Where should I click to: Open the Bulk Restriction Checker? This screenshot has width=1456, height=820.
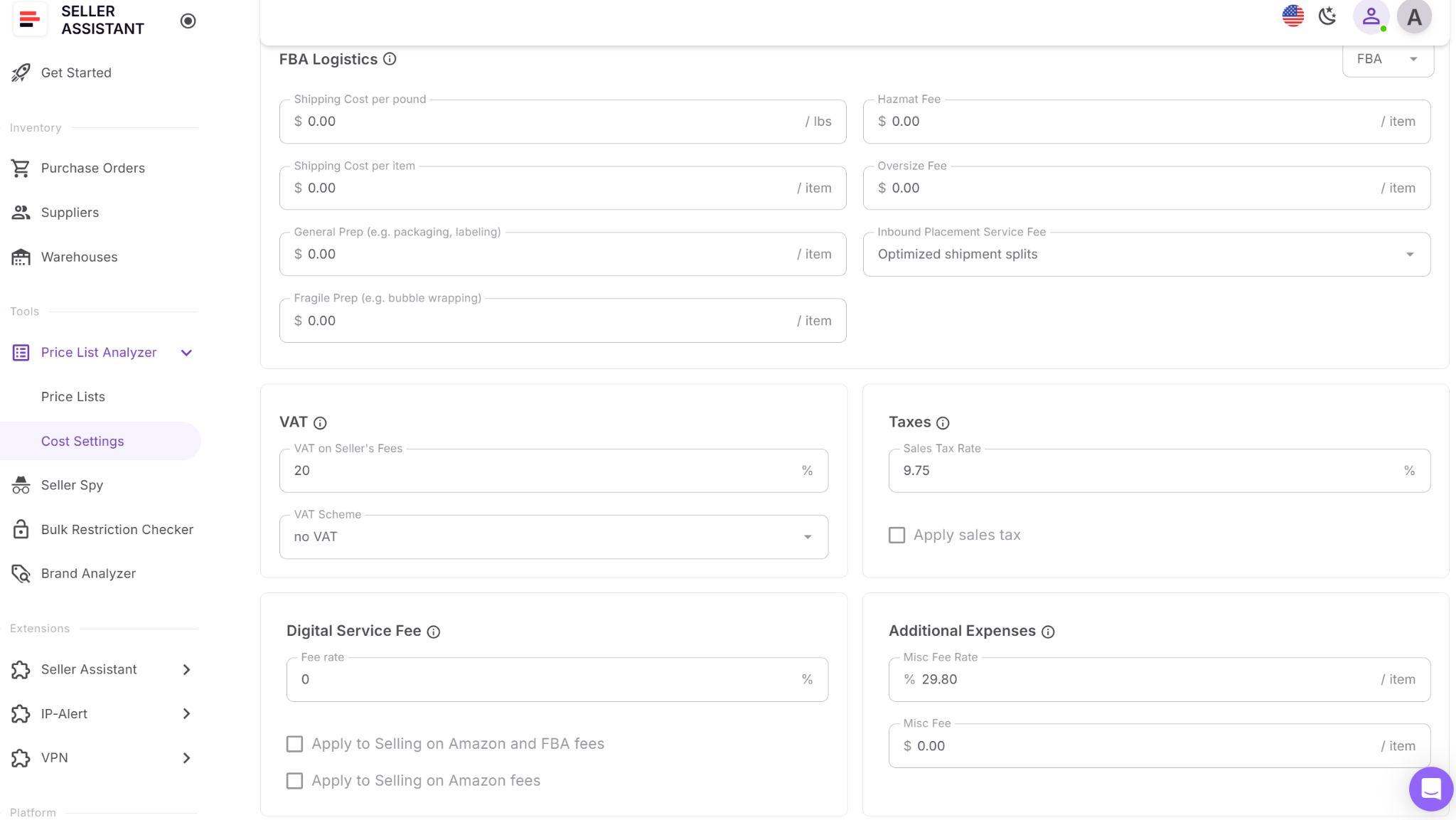117,529
